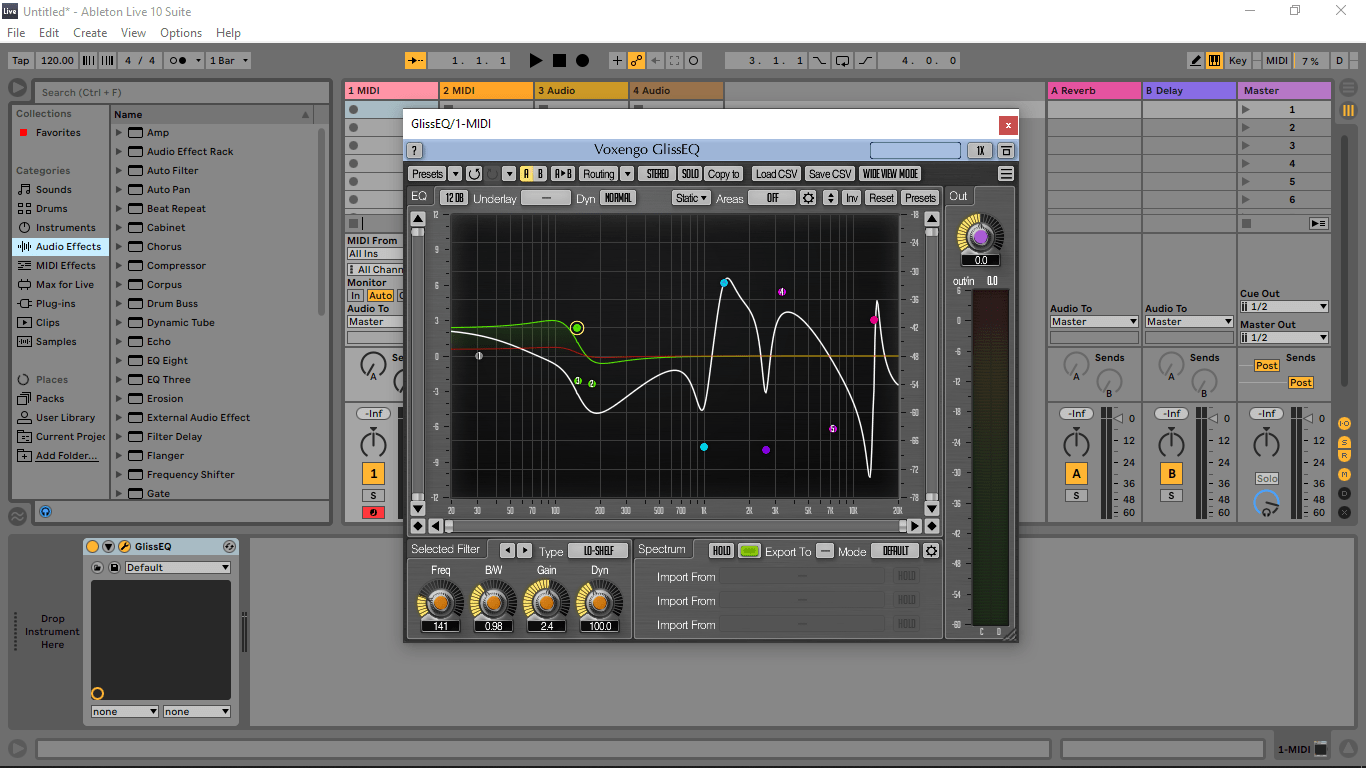Click the purple EQ filter node
The width and height of the screenshot is (1366, 768).
pyautogui.click(x=766, y=450)
